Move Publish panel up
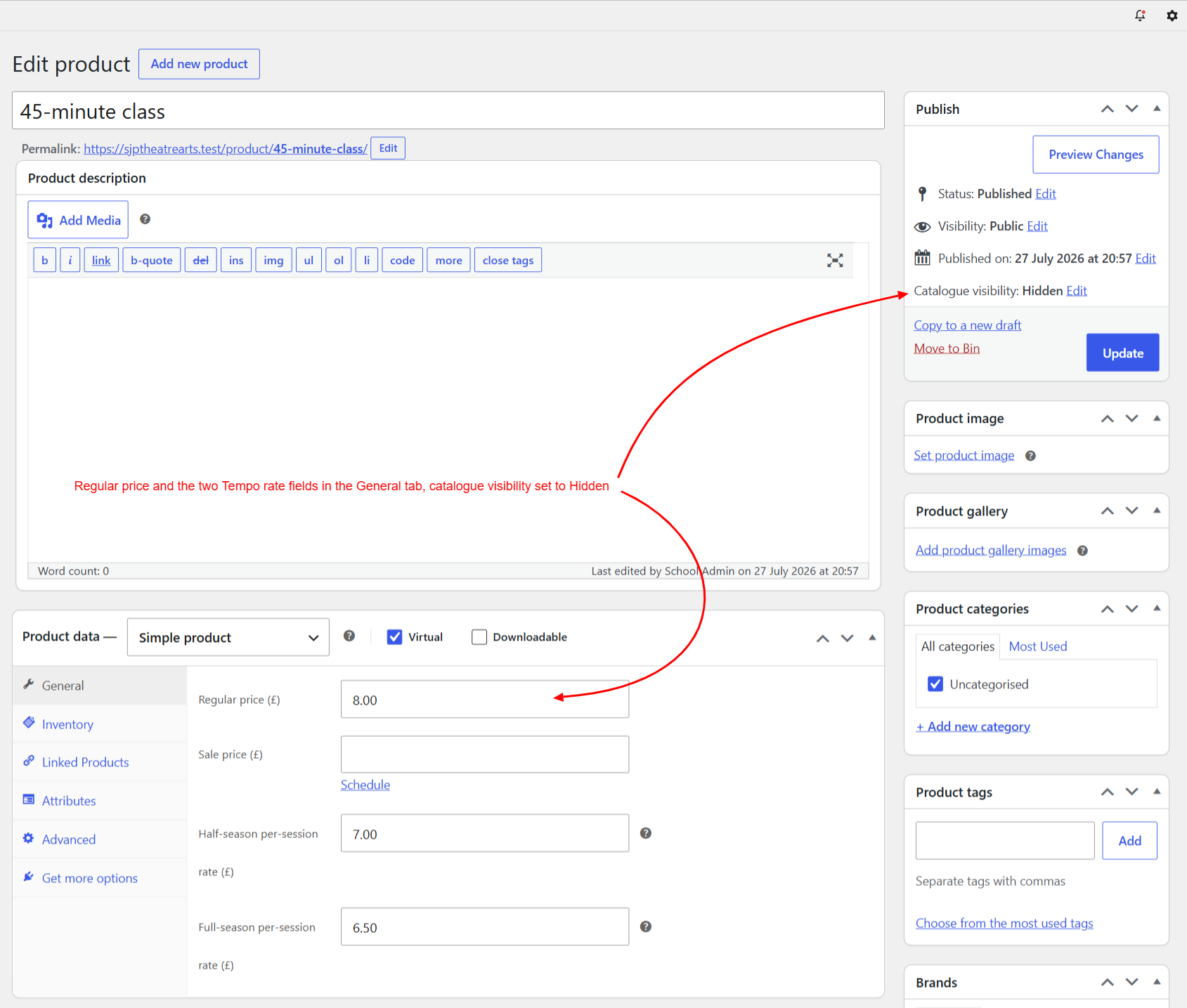1187x1008 pixels. [1108, 109]
